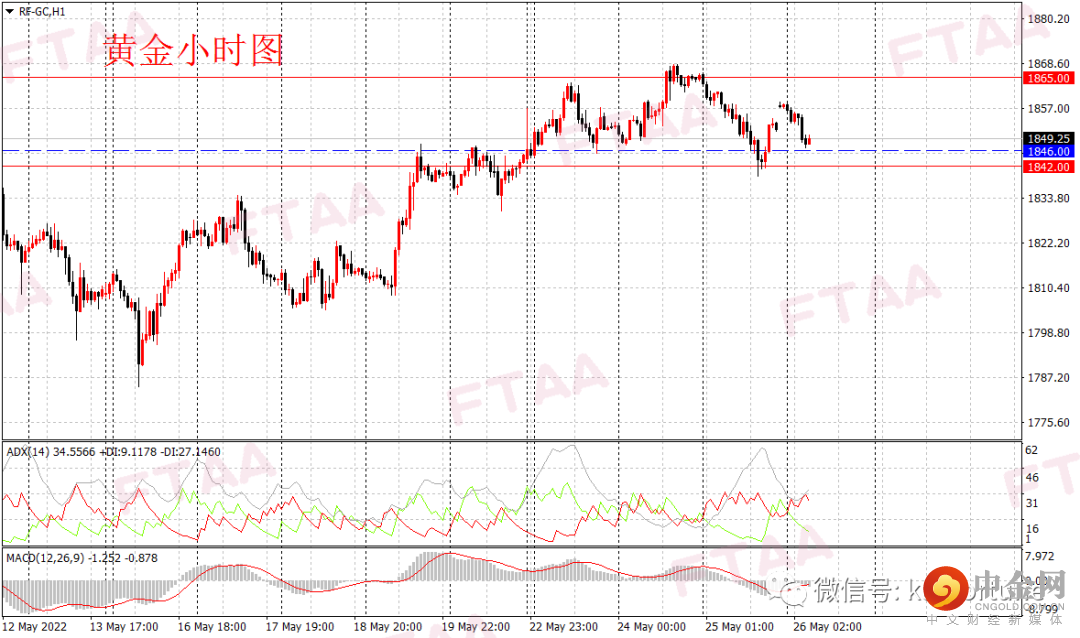Click the 1880.20 price axis value
The image size is (1080, 638).
click(1048, 19)
